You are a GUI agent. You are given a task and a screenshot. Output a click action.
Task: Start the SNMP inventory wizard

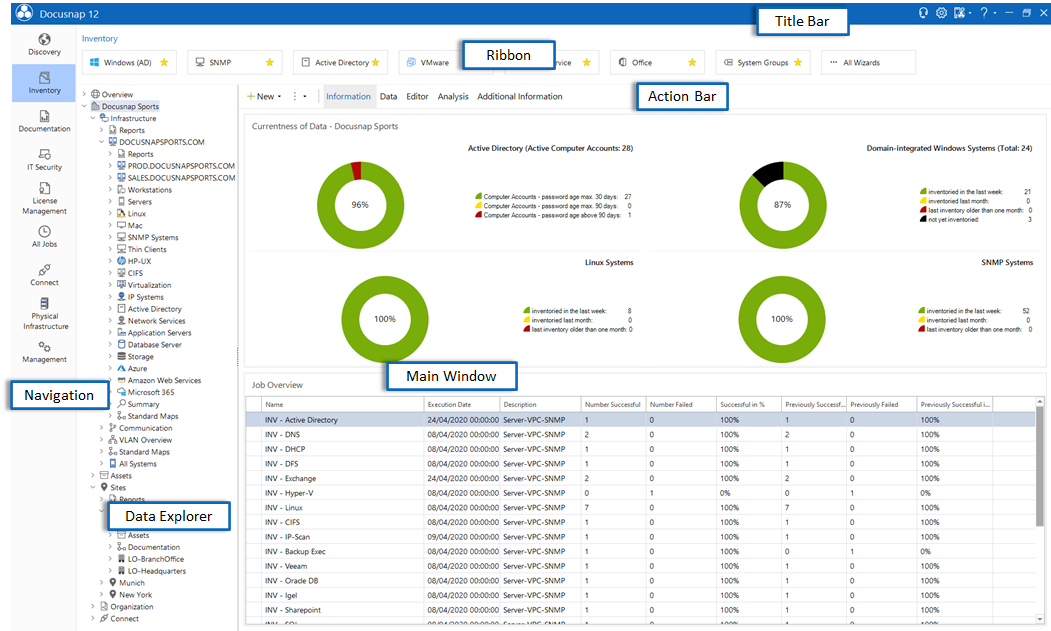coord(235,62)
